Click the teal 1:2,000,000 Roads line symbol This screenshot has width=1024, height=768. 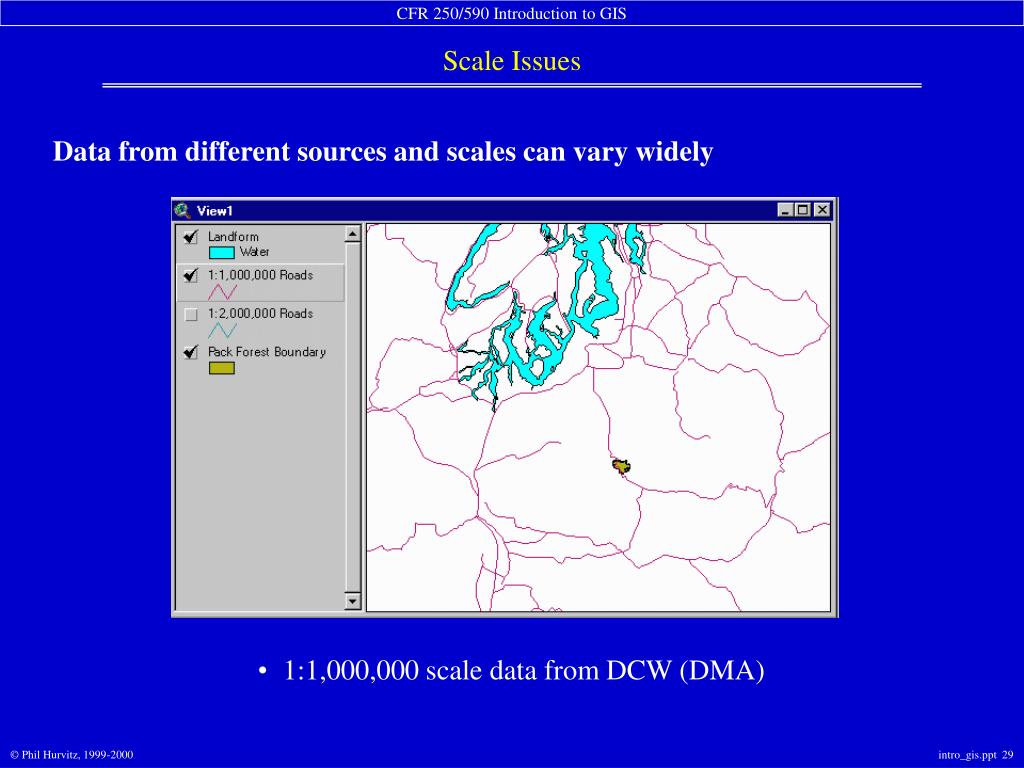click(x=223, y=330)
